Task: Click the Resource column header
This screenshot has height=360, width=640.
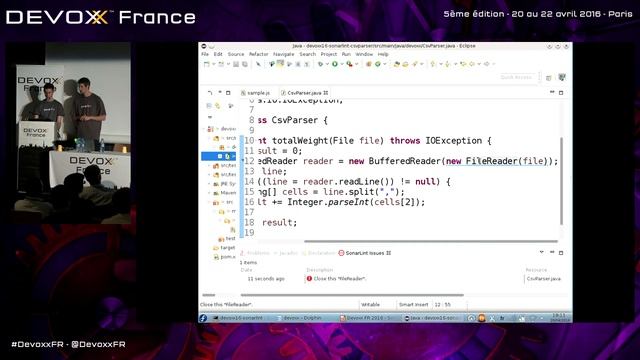Action: coord(536,270)
